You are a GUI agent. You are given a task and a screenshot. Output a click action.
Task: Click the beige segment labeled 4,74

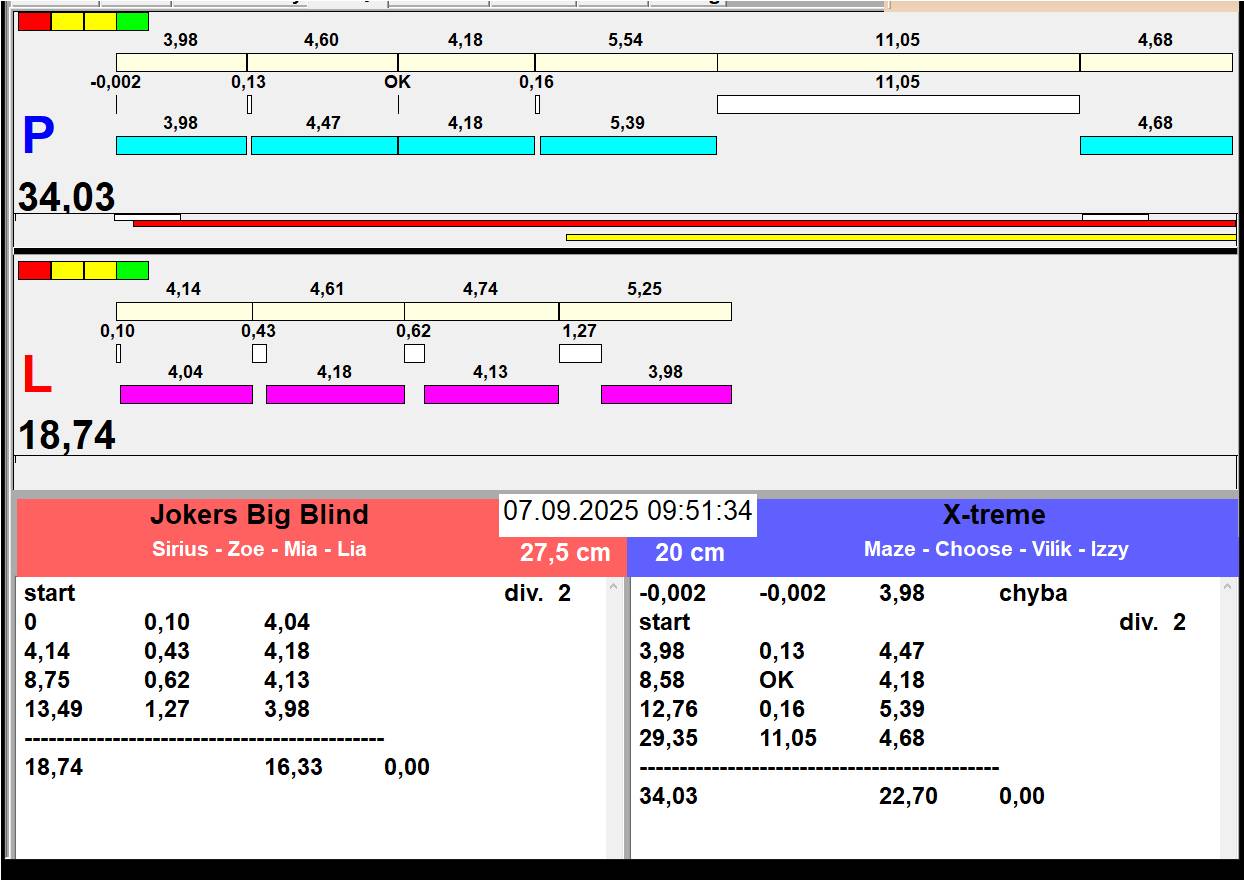tap(481, 311)
